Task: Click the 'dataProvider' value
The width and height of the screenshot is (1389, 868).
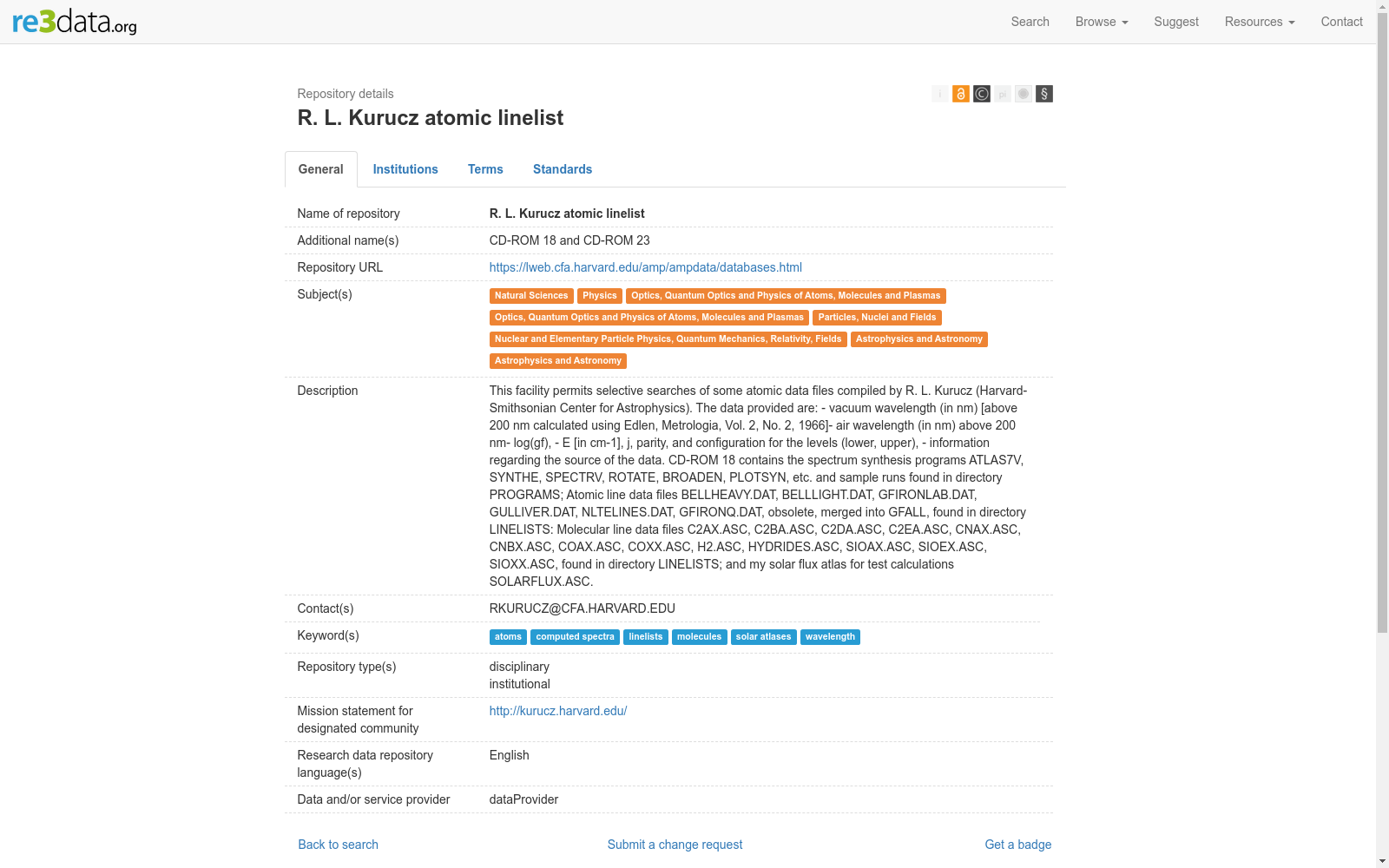Action: click(x=523, y=799)
